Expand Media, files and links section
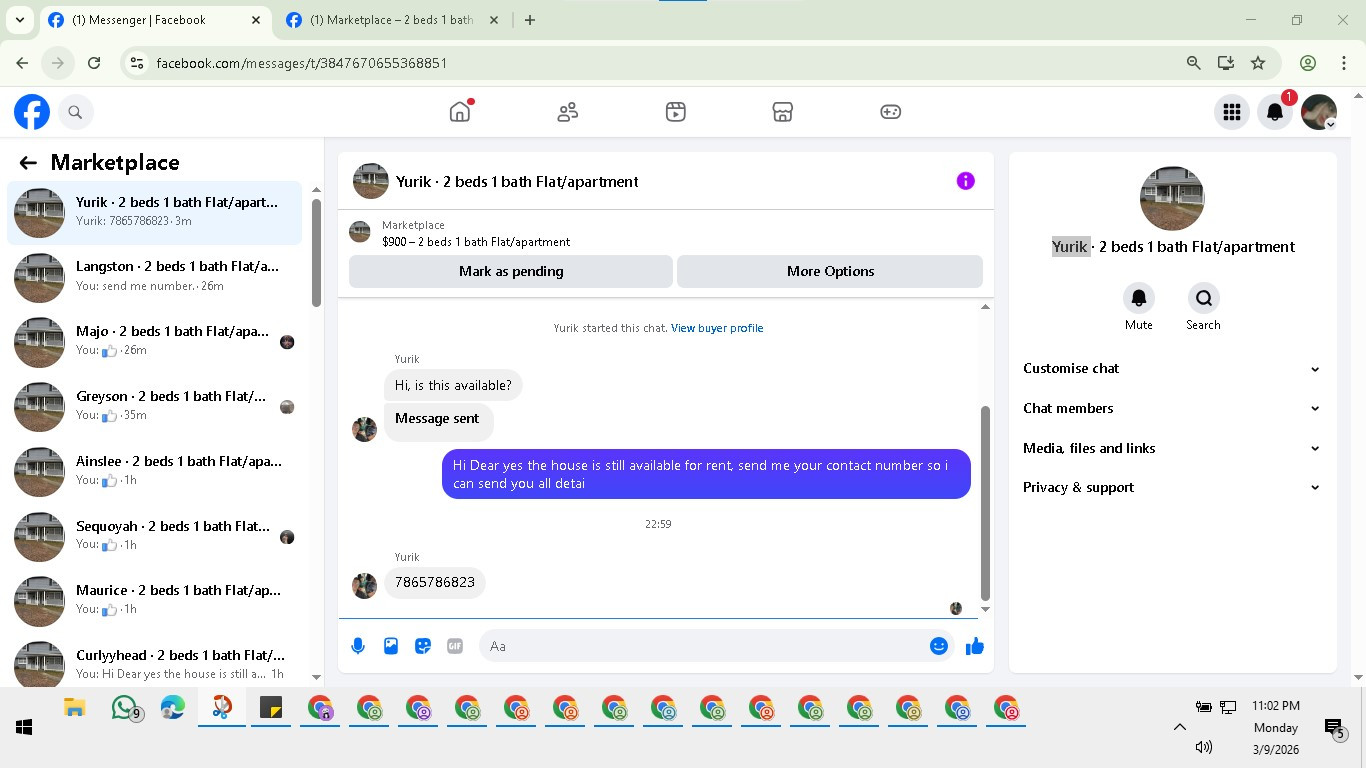The height and width of the screenshot is (768, 1366). 1171,448
